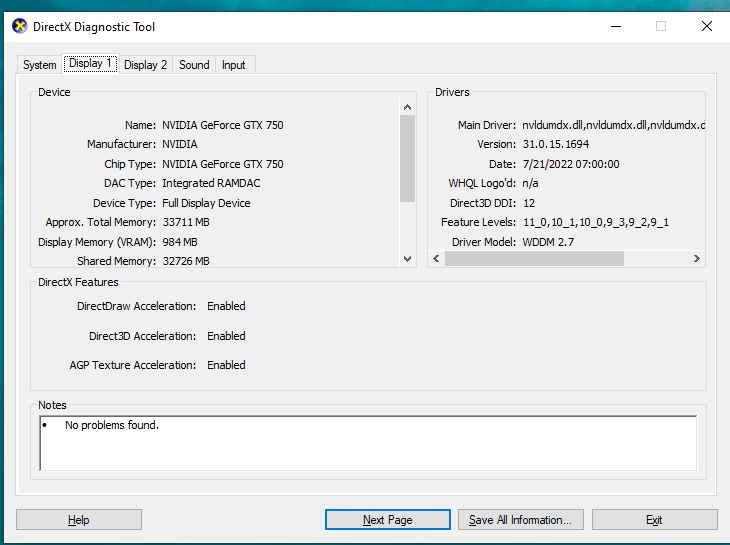The height and width of the screenshot is (545, 730).
Task: Click the Display 1 tab
Action: point(91,64)
